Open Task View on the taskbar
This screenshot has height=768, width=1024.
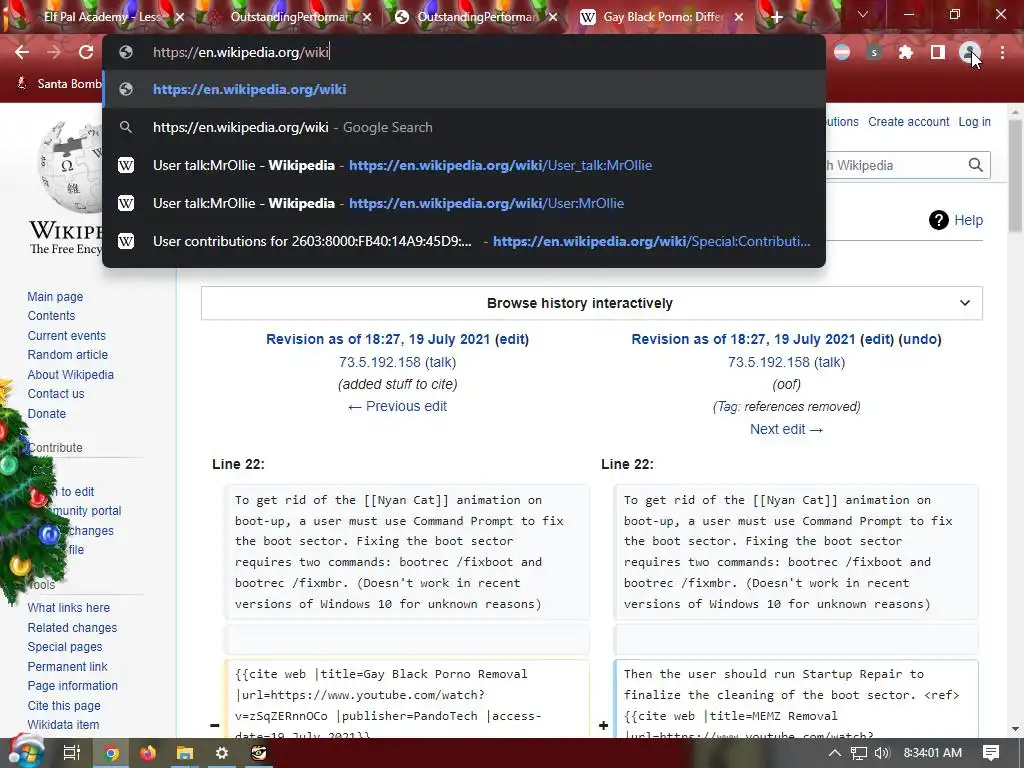click(71, 753)
